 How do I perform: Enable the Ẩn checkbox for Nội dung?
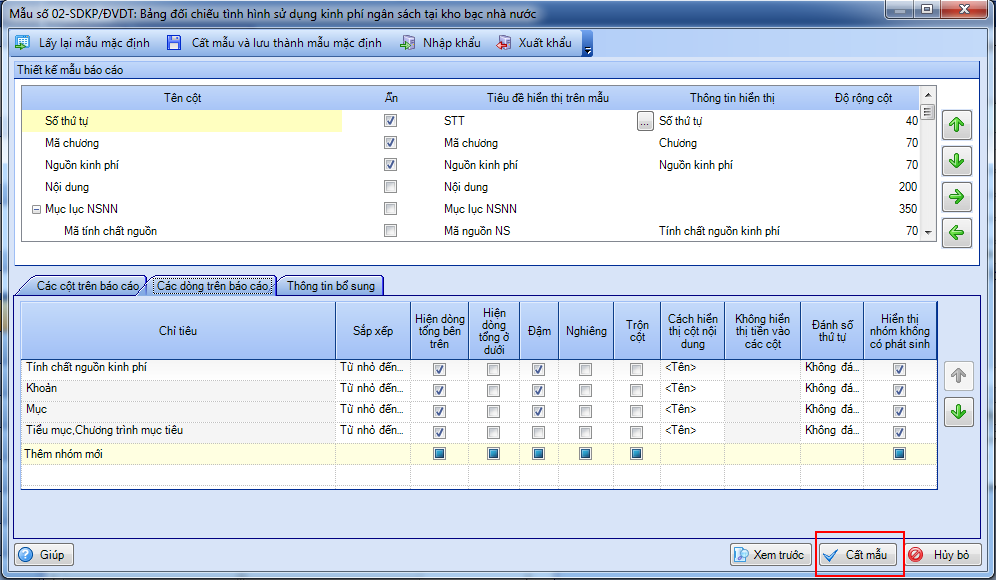point(390,187)
